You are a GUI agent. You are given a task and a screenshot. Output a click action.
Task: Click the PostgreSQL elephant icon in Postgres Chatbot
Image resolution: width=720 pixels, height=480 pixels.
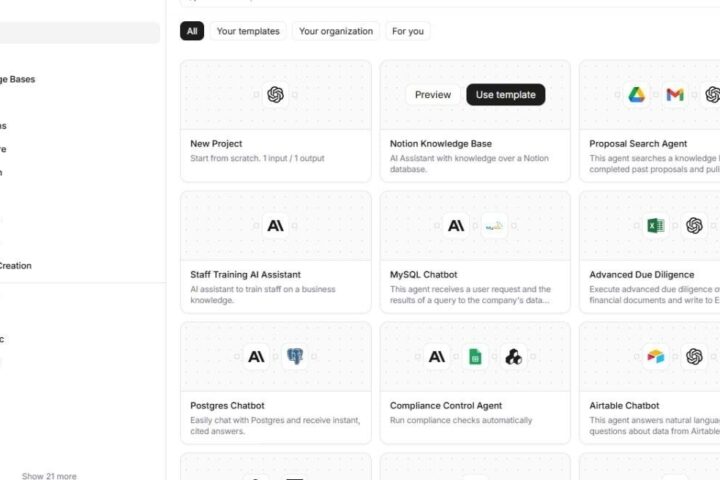(x=295, y=356)
